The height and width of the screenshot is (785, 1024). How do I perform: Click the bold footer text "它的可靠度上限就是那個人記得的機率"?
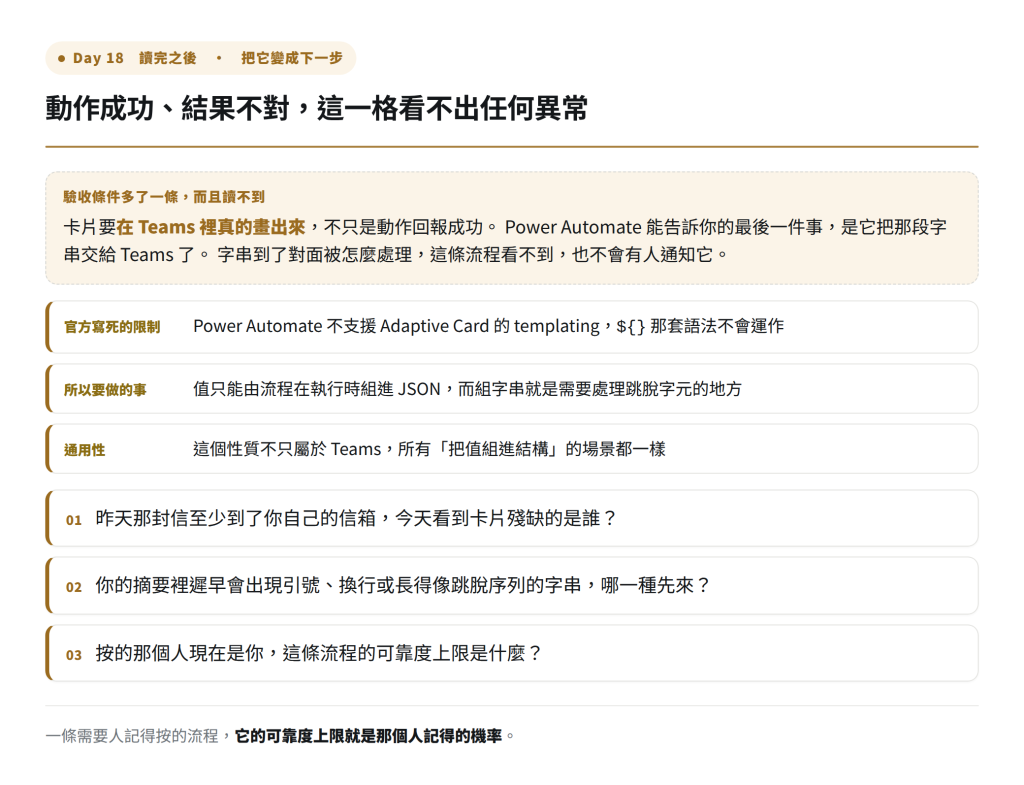click(368, 736)
